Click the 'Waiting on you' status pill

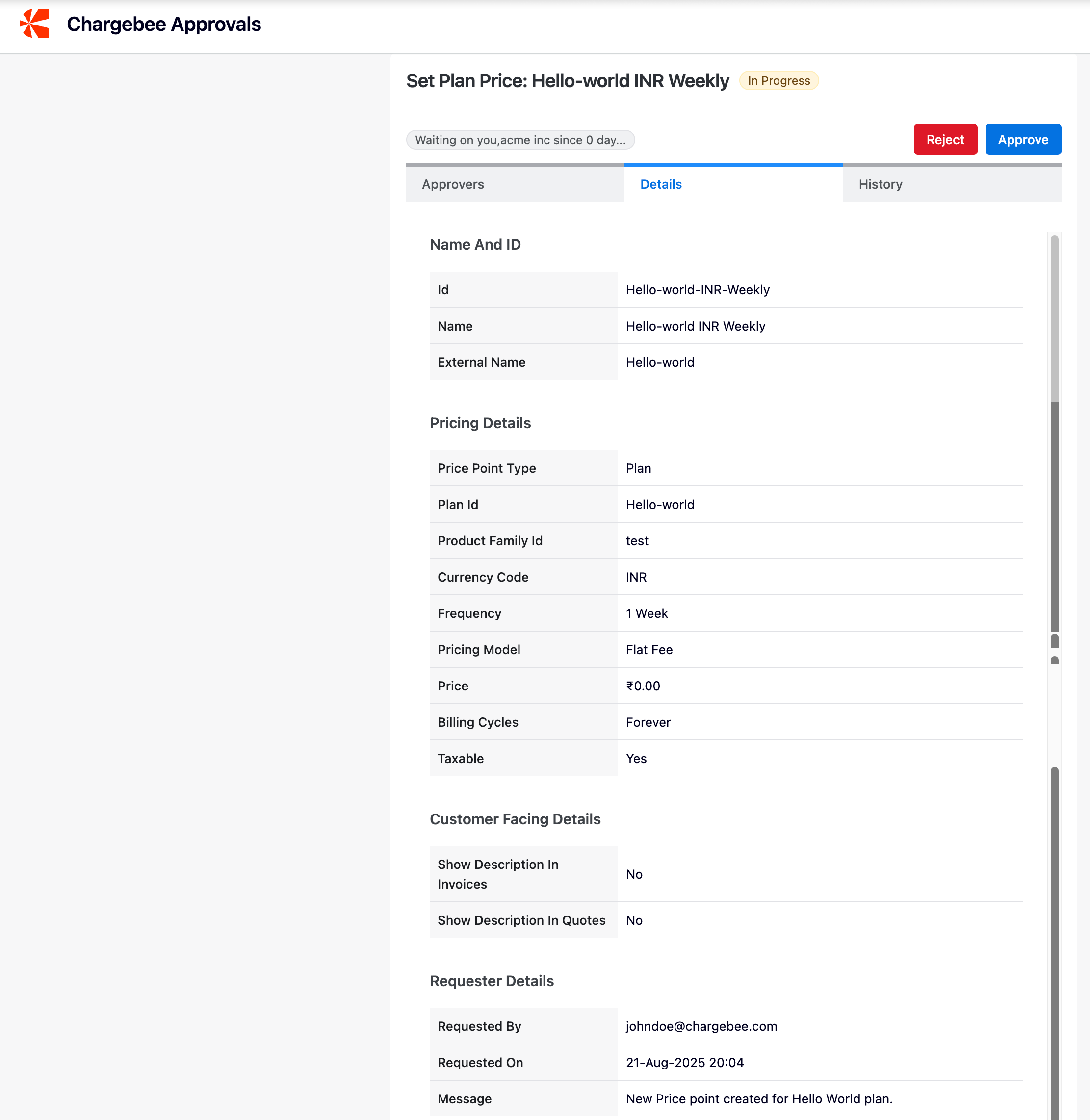tap(520, 140)
